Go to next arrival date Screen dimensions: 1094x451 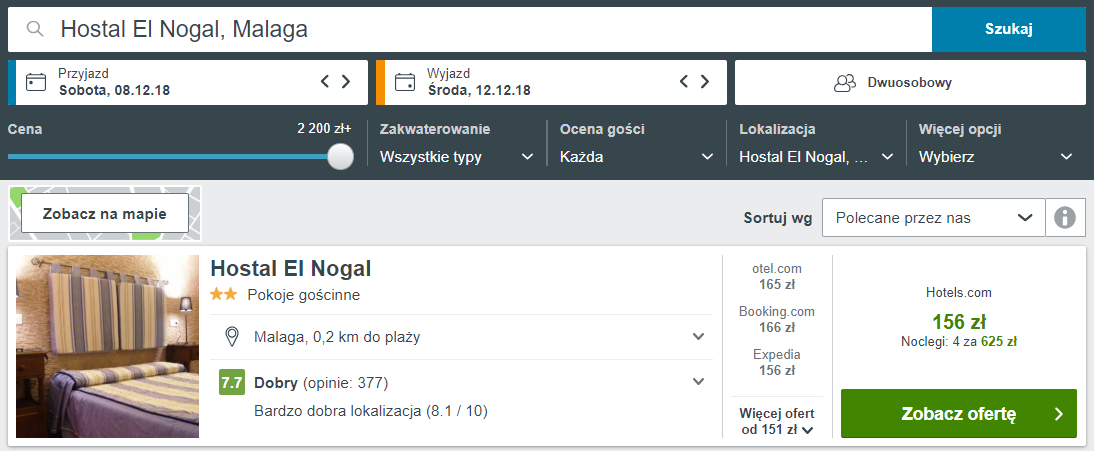click(345, 82)
